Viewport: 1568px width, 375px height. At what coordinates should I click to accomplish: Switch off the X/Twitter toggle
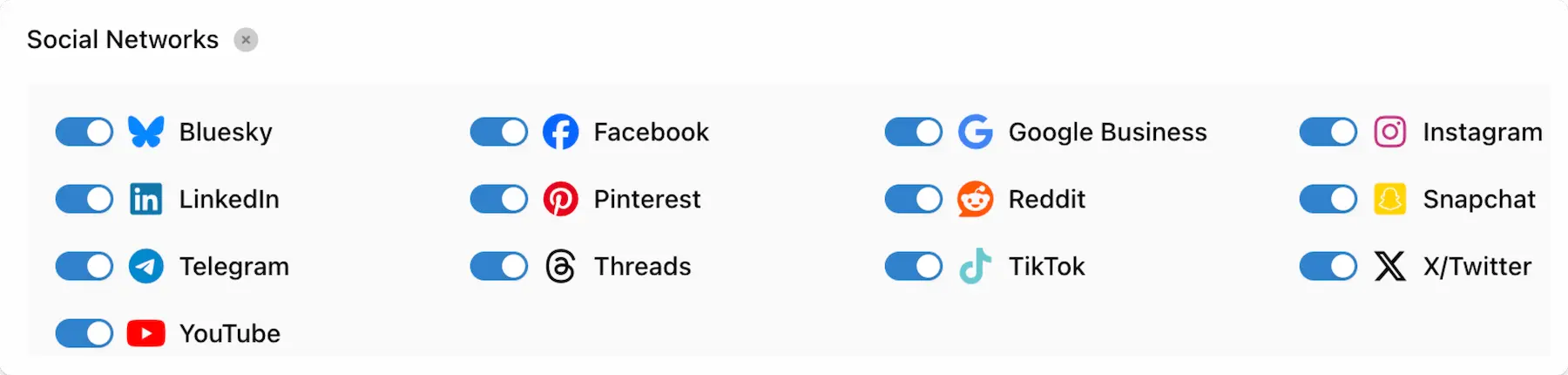click(1328, 266)
